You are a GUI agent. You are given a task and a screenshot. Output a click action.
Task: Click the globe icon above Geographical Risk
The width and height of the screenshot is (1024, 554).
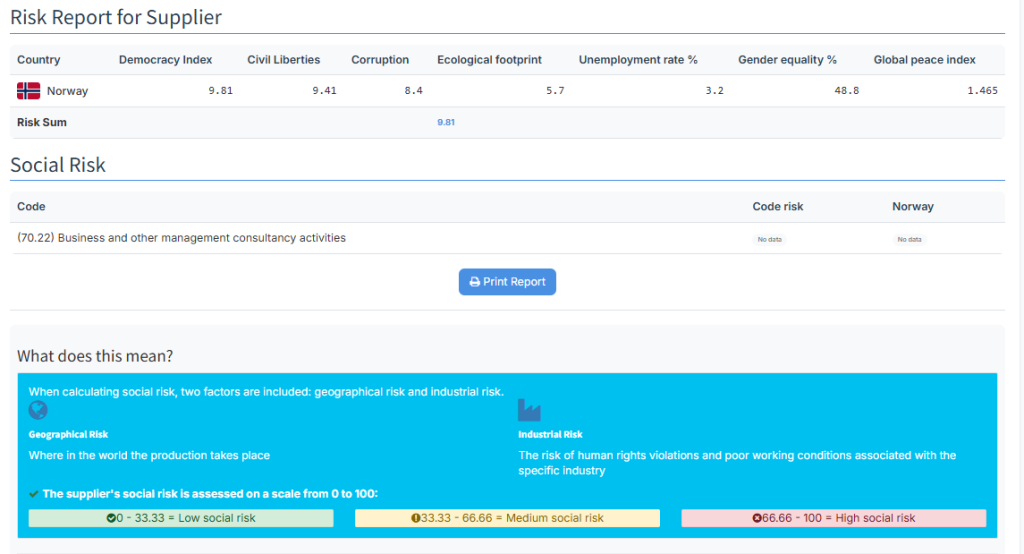pyautogui.click(x=38, y=410)
